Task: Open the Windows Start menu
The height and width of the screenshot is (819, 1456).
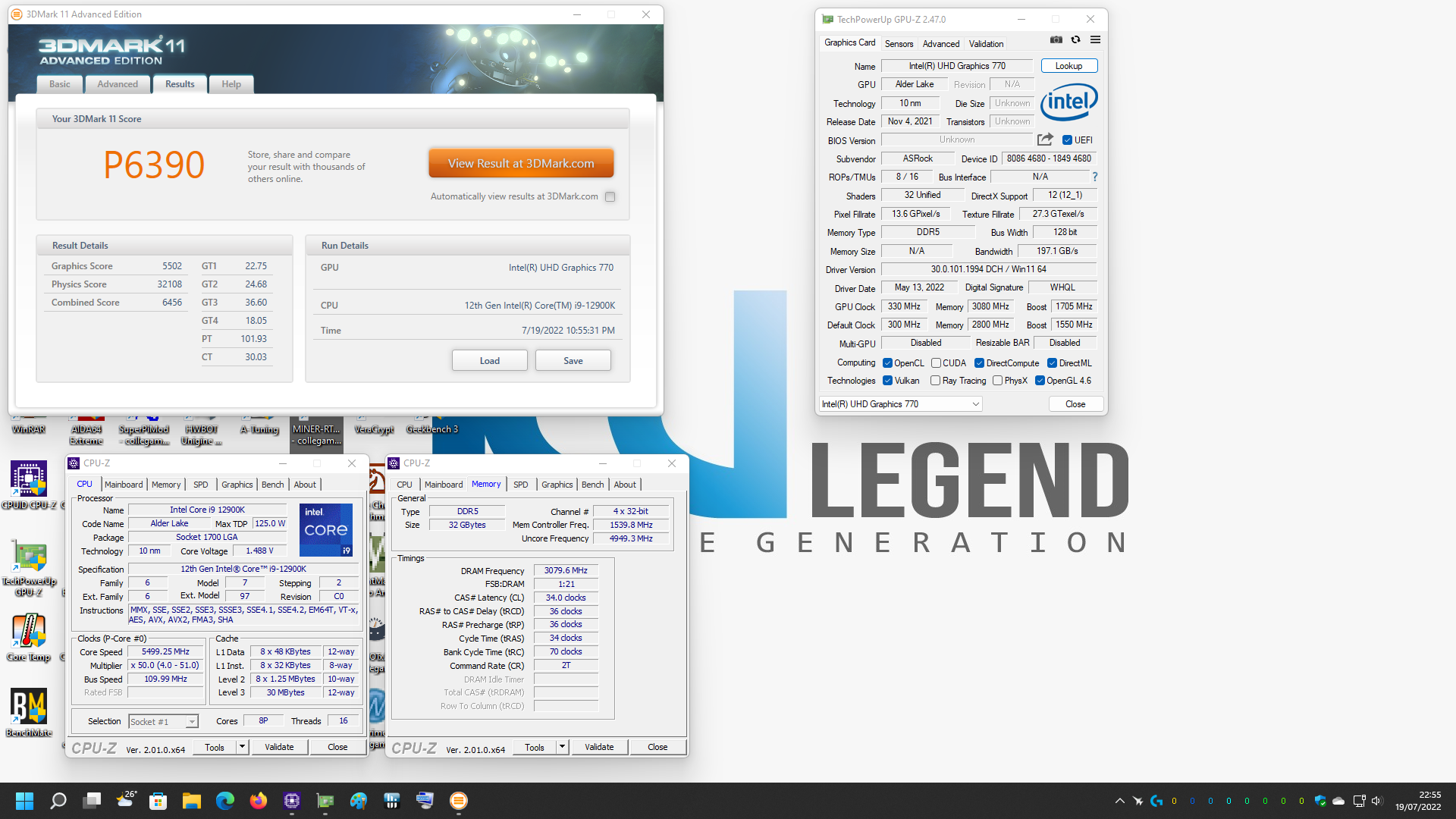Action: pos(24,801)
